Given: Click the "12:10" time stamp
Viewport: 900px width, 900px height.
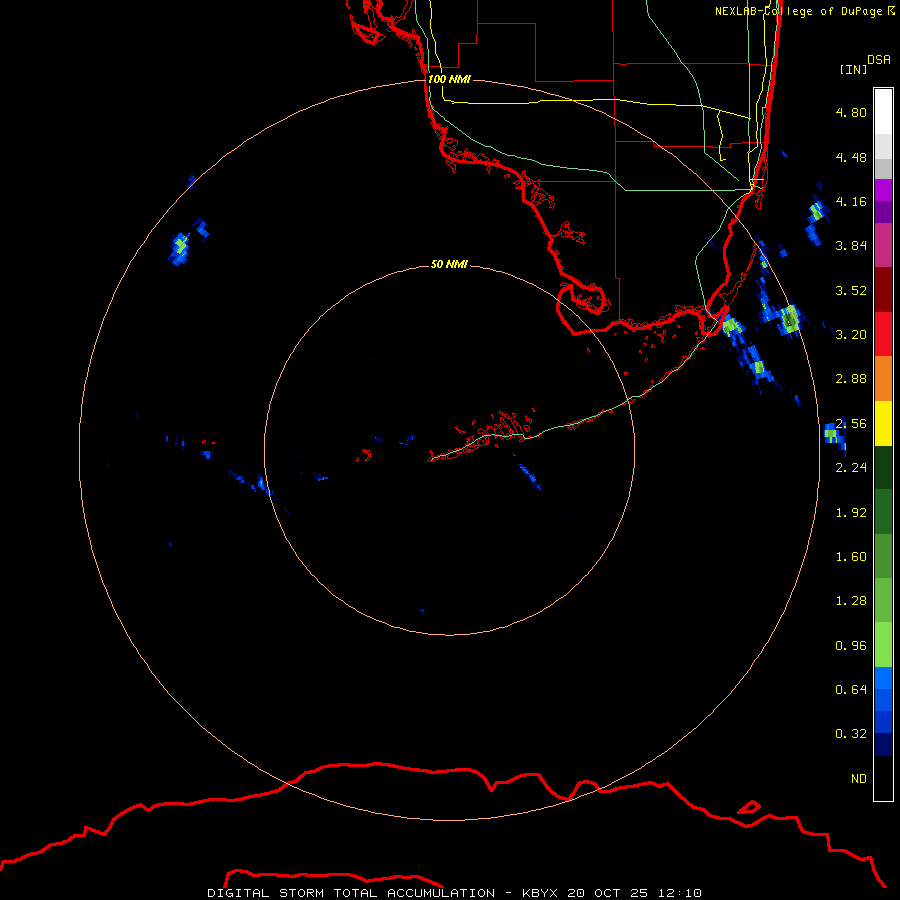Looking at the screenshot, I should coord(679,893).
